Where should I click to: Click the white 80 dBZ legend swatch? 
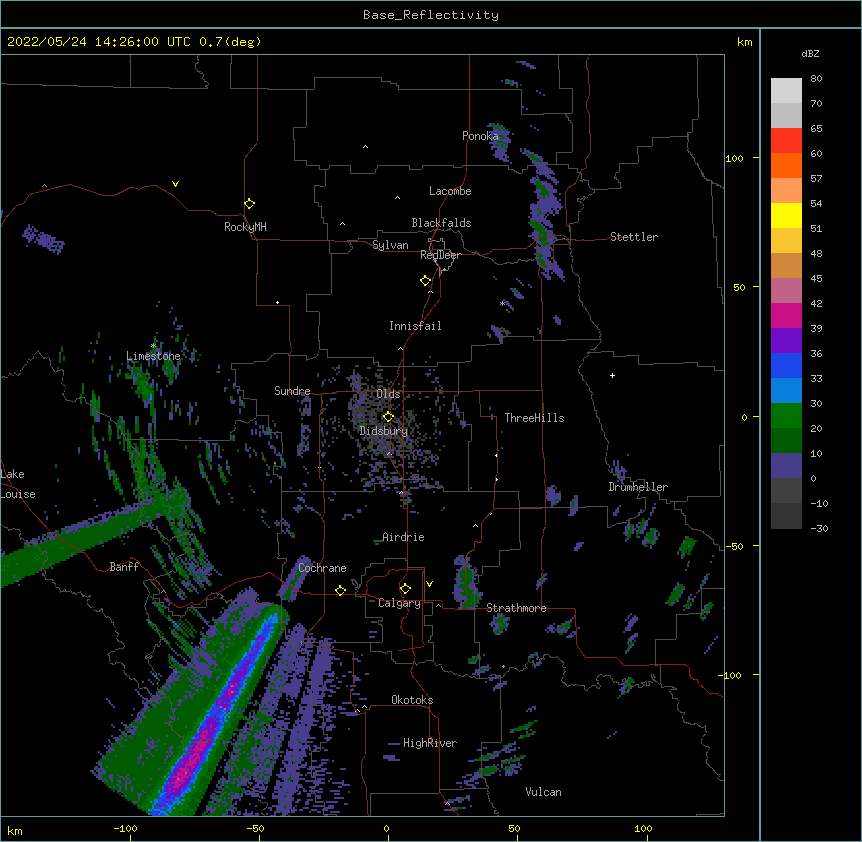[x=786, y=91]
